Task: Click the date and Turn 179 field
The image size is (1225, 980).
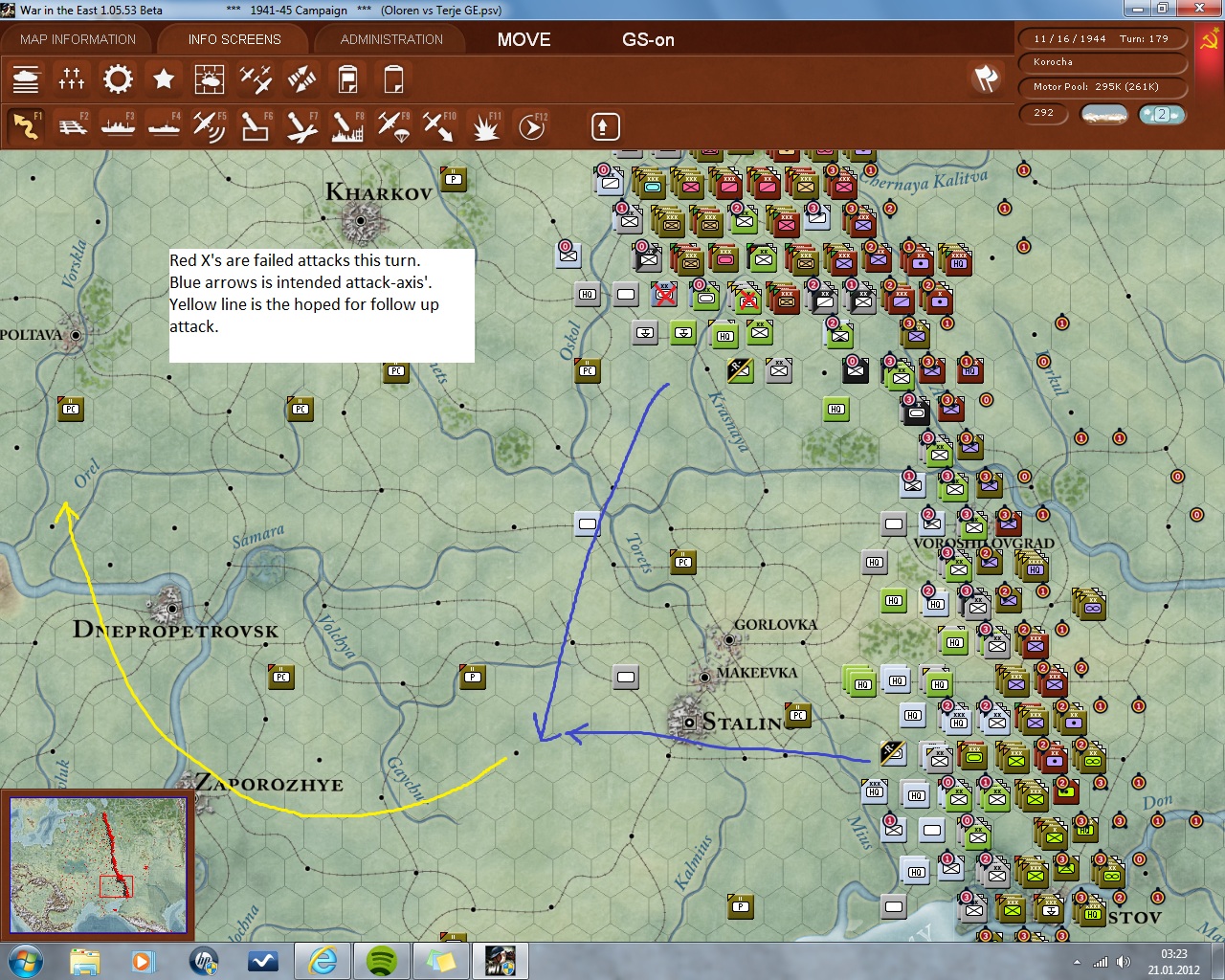Action: [1102, 39]
